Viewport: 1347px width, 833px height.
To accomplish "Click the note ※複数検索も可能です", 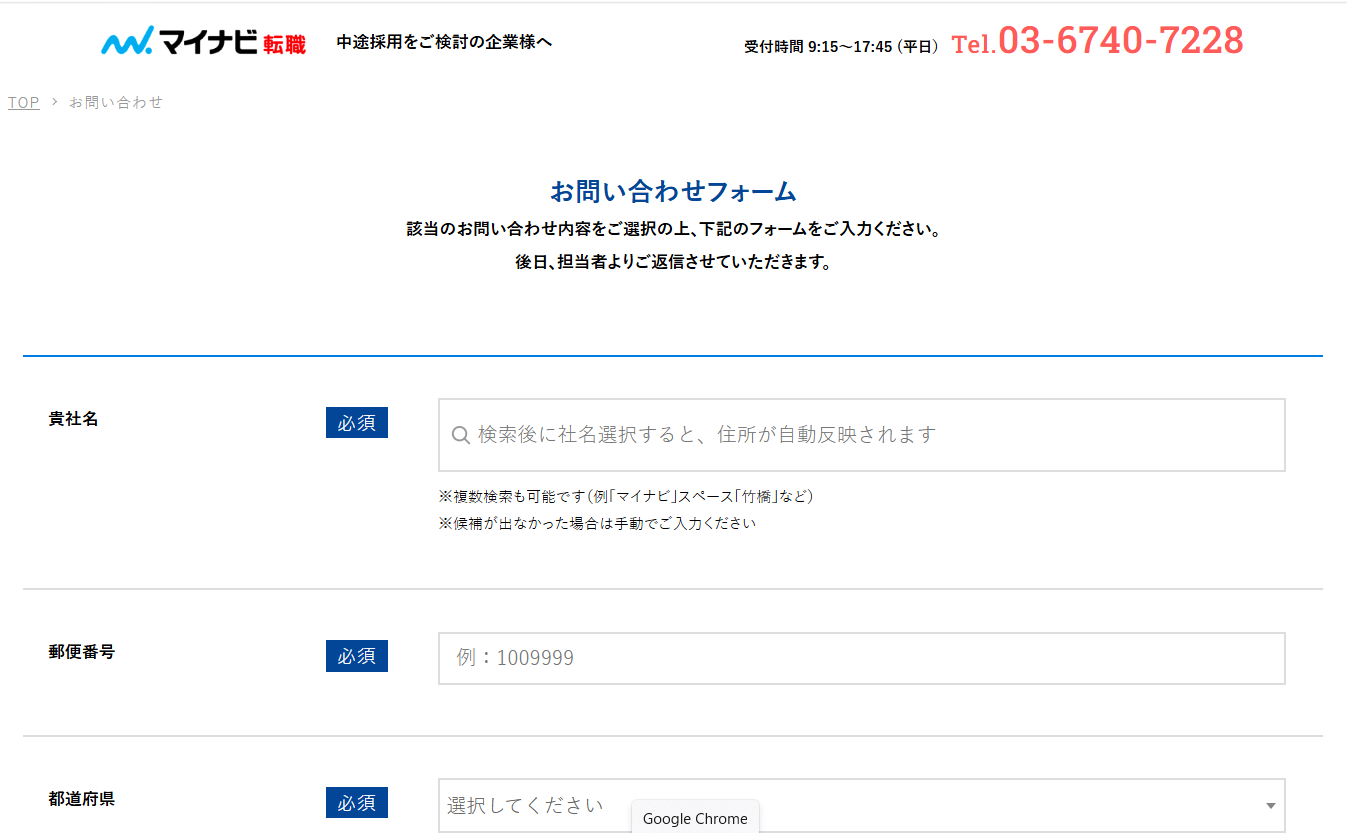I will click(626, 496).
